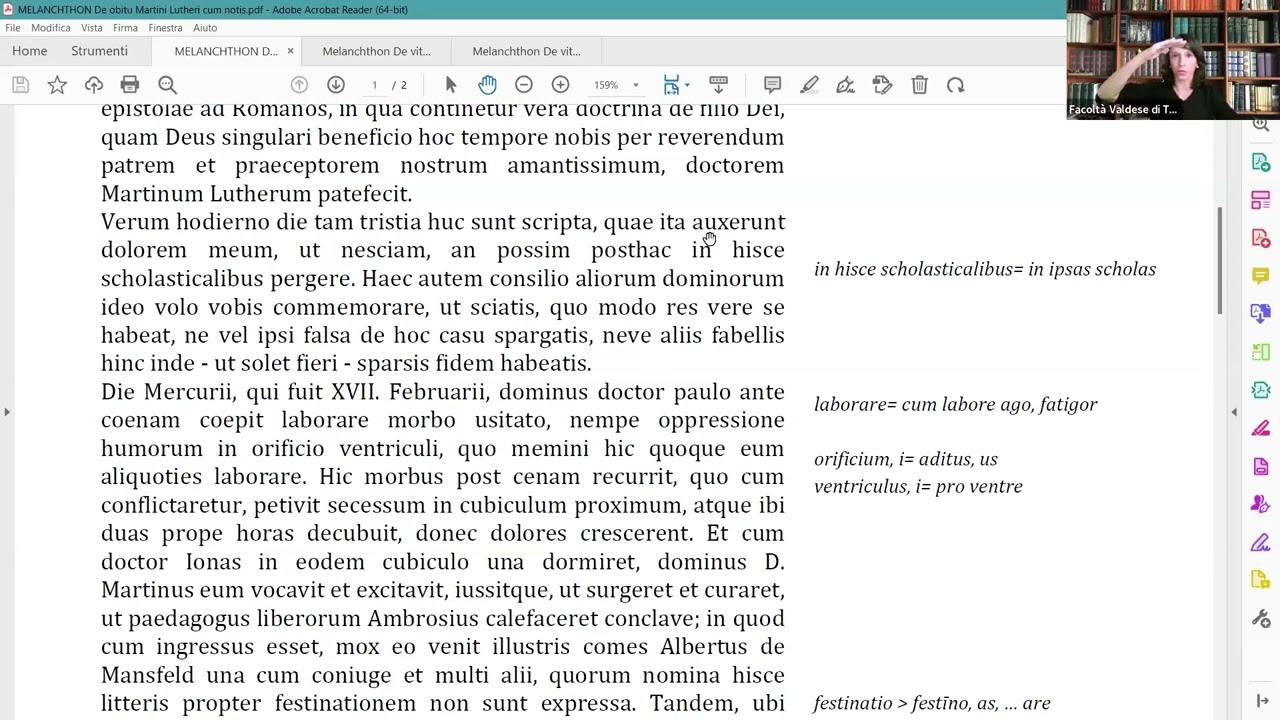Screen dimensions: 1280x720
Task: Go to previous page arrow
Action: click(299, 85)
